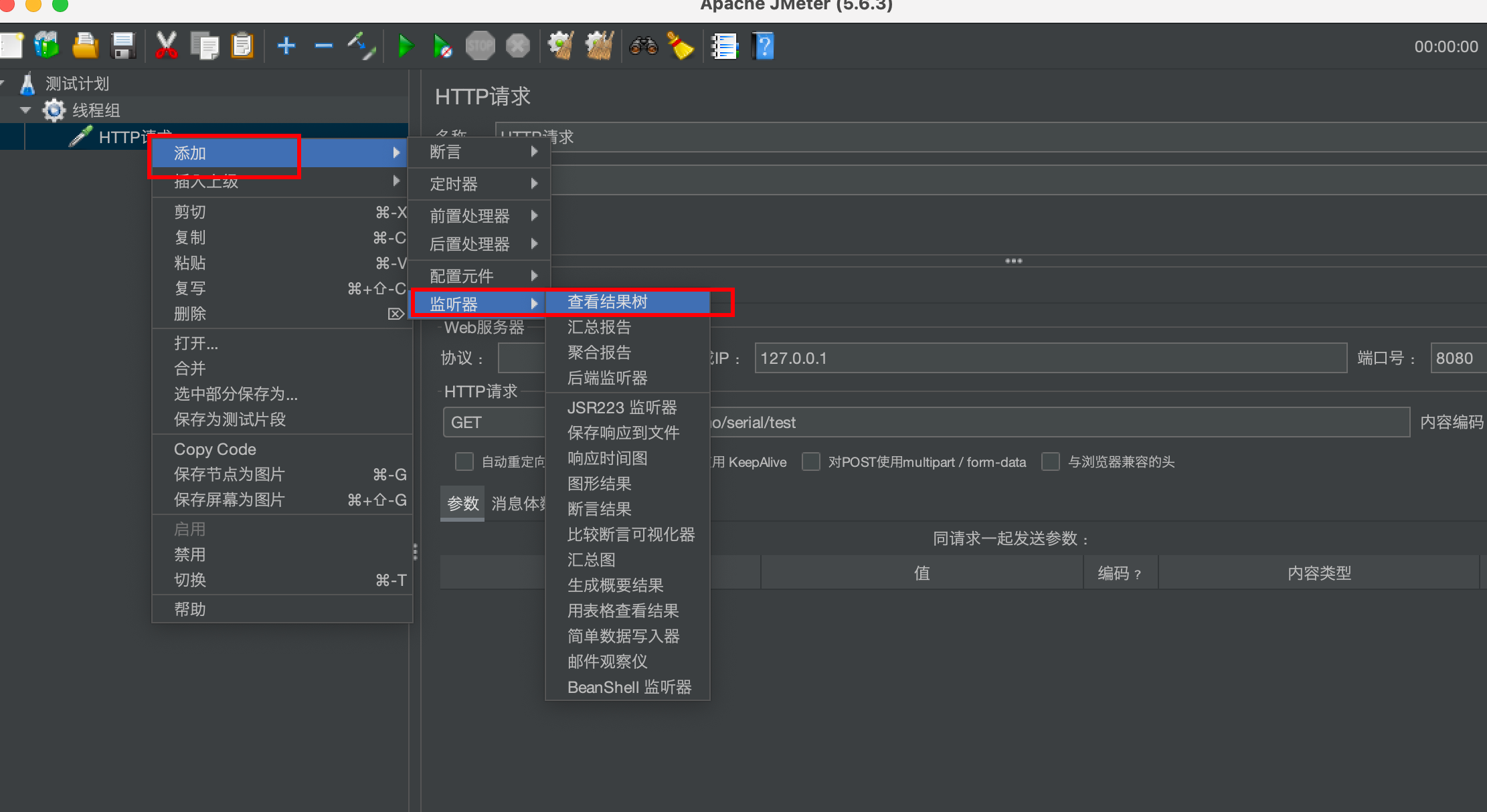1487x812 pixels.
Task: Select 测试计划 tree item
Action: (x=77, y=84)
